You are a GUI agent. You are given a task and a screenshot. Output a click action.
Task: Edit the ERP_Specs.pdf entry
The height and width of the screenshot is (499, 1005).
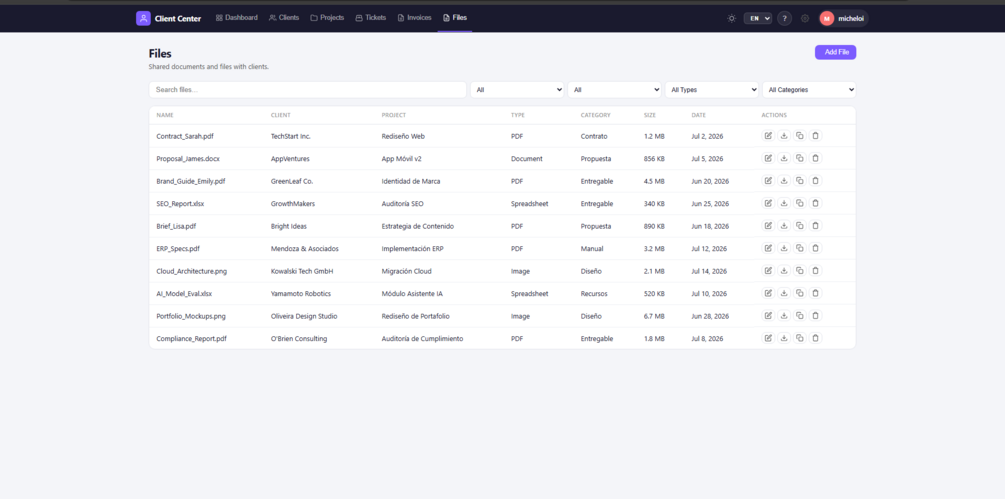[768, 248]
